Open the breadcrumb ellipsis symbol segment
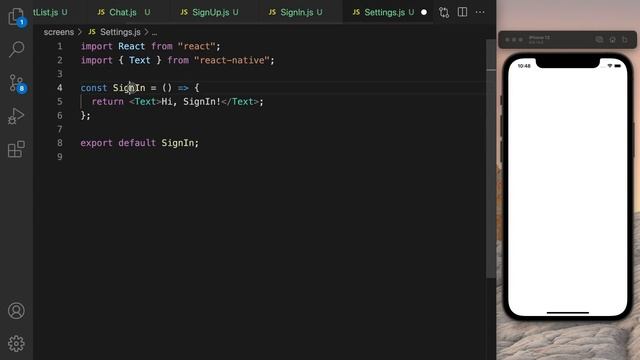Screen dimensions: 640x360 point(154,32)
